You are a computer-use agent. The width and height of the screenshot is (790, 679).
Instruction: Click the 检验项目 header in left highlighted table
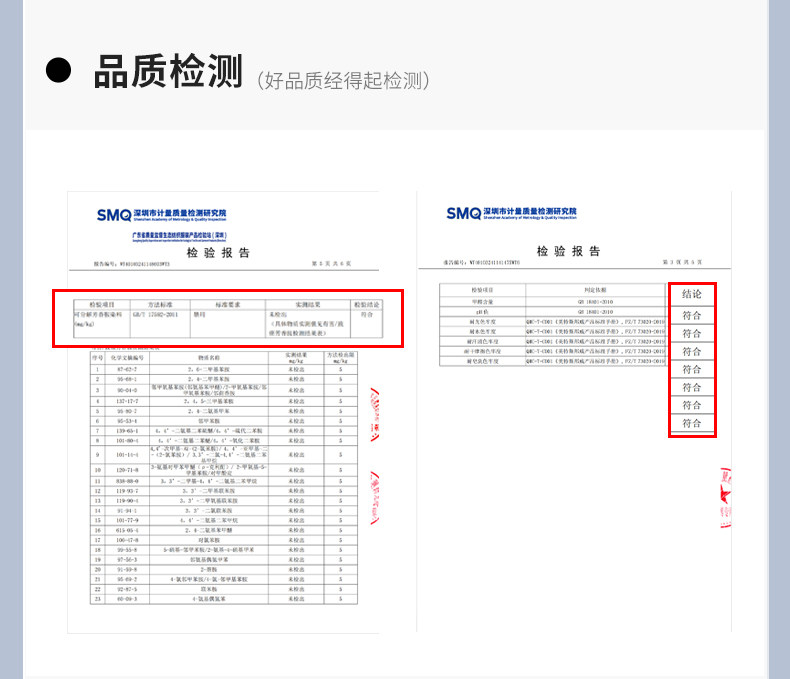[x=102, y=303]
